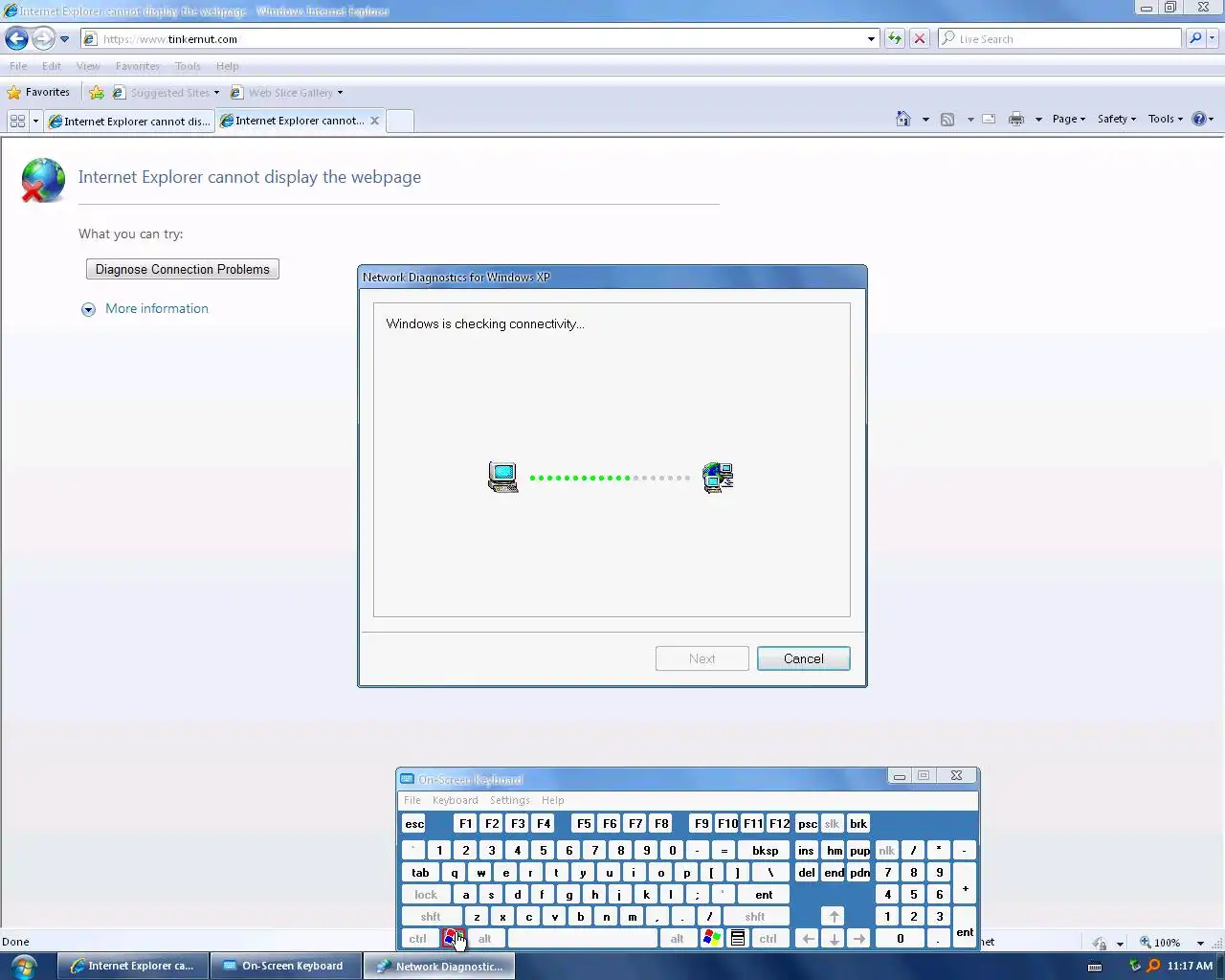Open the On-Screen Keyboard Help menu

552,801
